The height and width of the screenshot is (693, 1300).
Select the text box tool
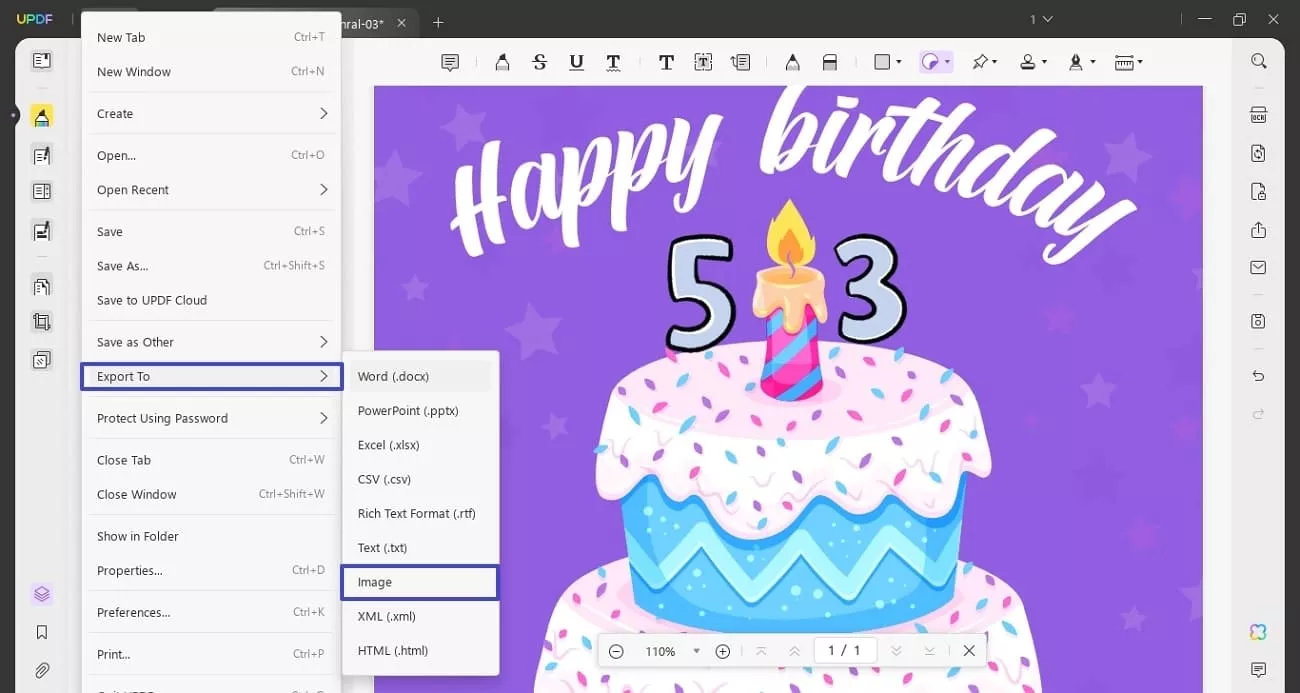tap(703, 62)
